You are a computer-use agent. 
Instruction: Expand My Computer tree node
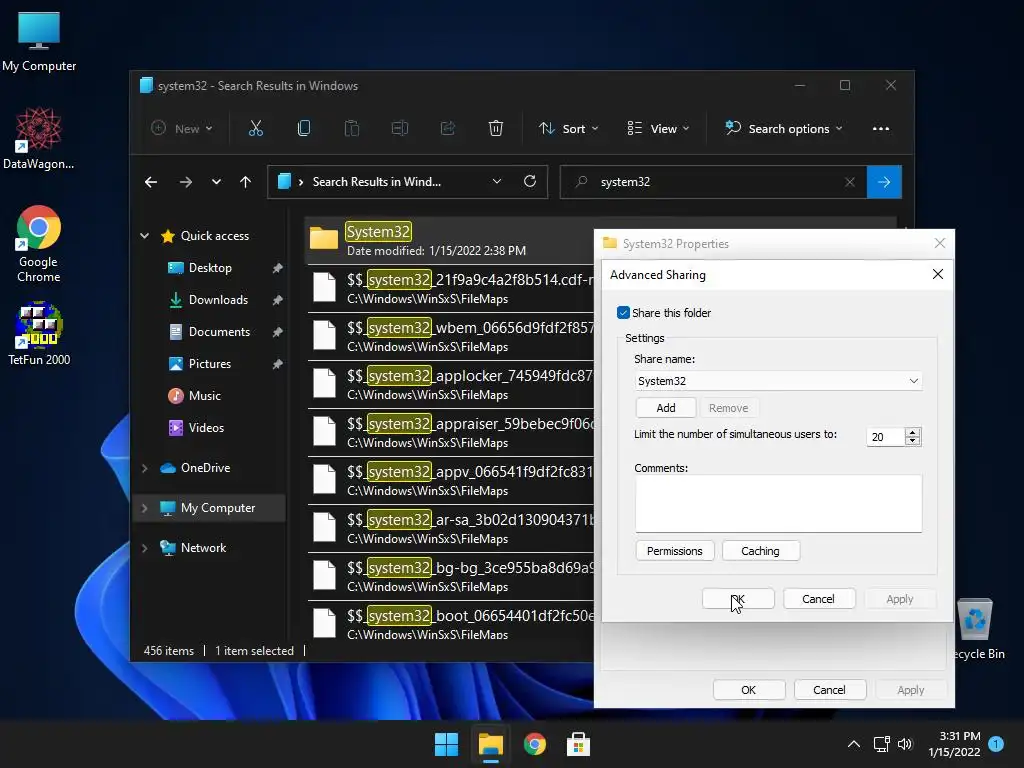tap(145, 508)
